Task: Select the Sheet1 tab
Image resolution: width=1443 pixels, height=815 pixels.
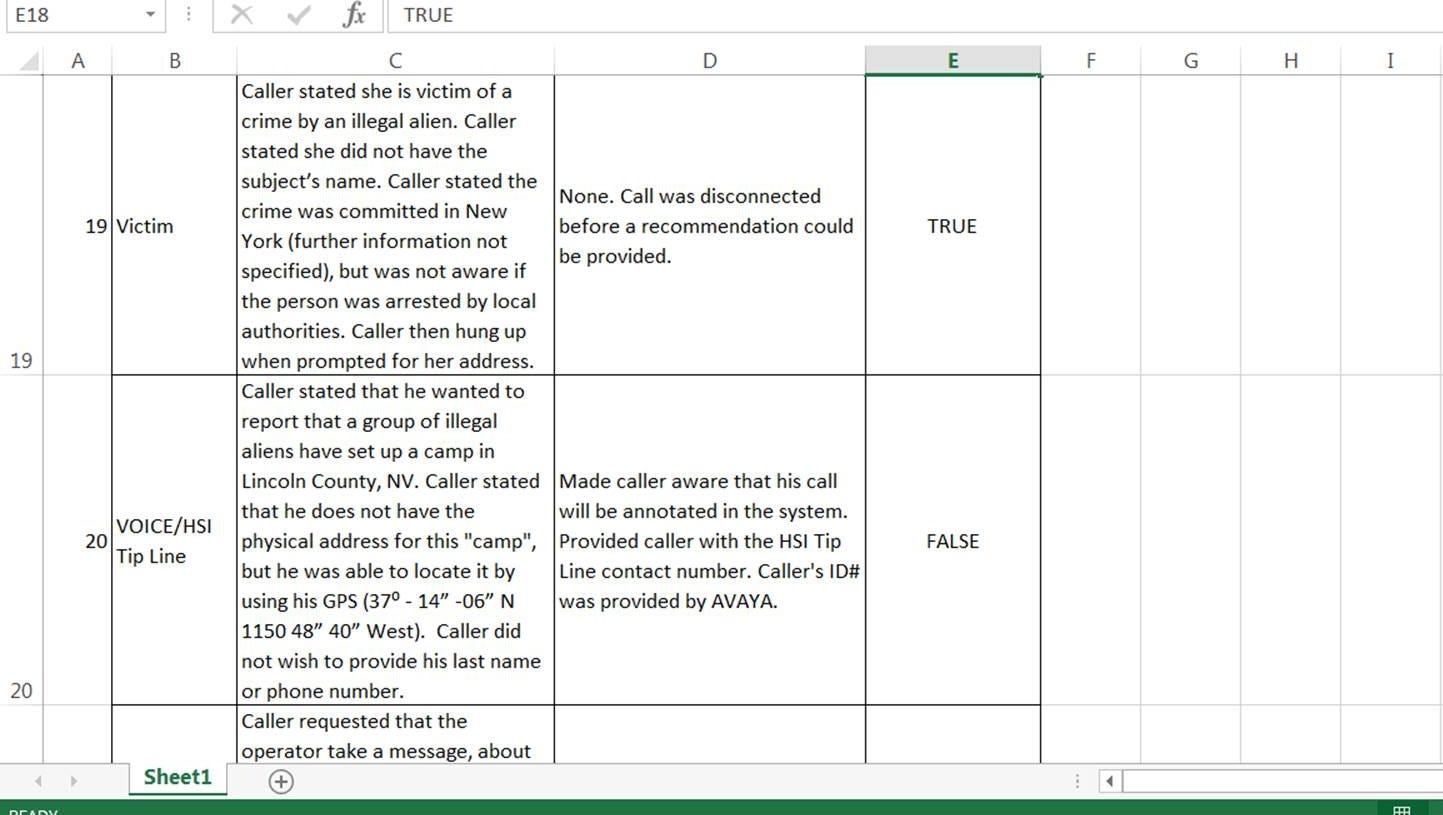Action: (177, 778)
